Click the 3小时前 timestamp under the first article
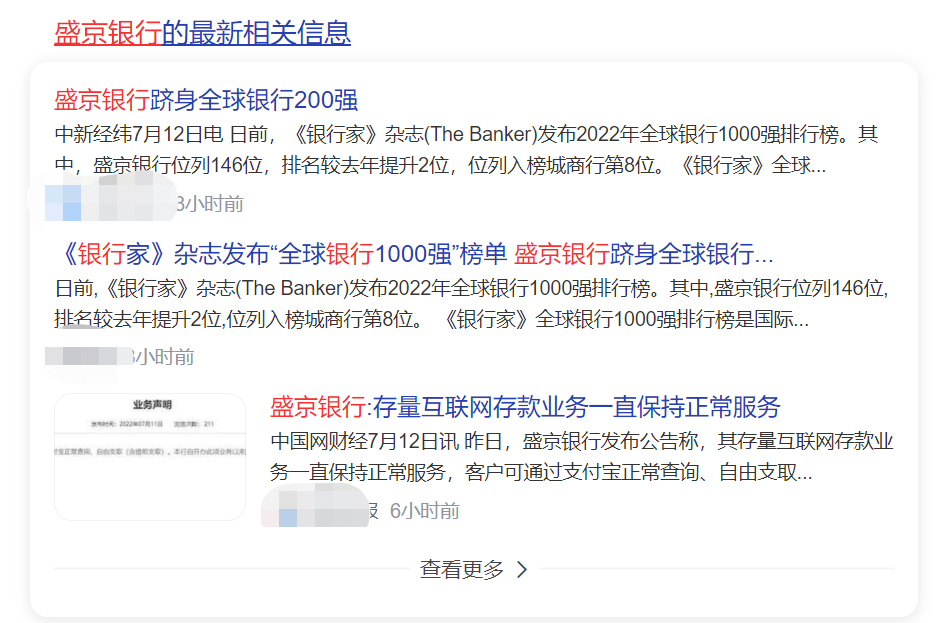Viewport: 938px width, 623px height. (x=210, y=204)
